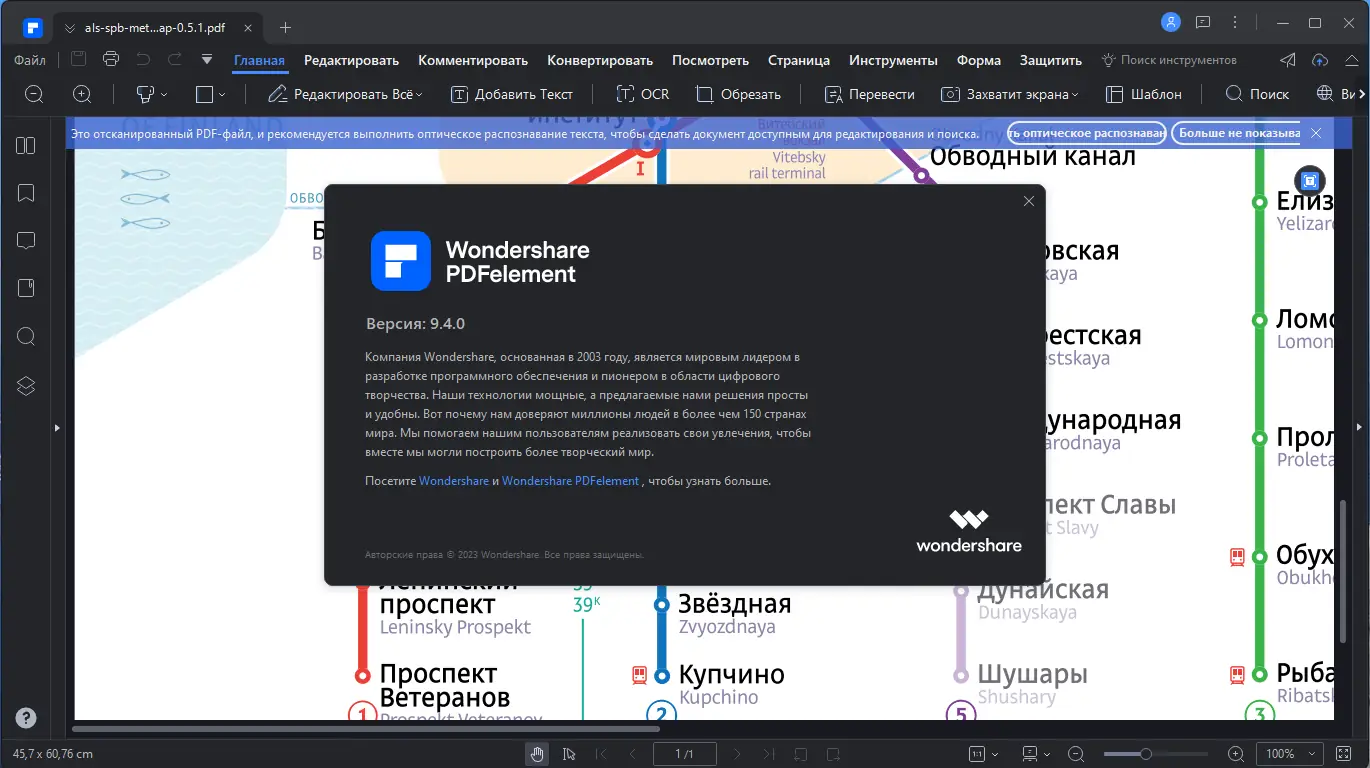Open the thumbnails panel in the left sidebar
Viewport: 1370px width, 768px height.
pos(26,145)
